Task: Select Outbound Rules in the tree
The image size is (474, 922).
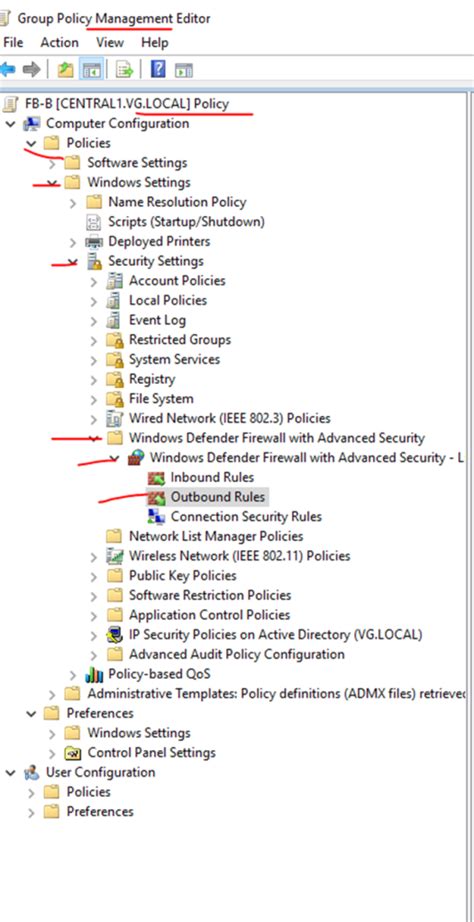Action: pyautogui.click(x=218, y=497)
